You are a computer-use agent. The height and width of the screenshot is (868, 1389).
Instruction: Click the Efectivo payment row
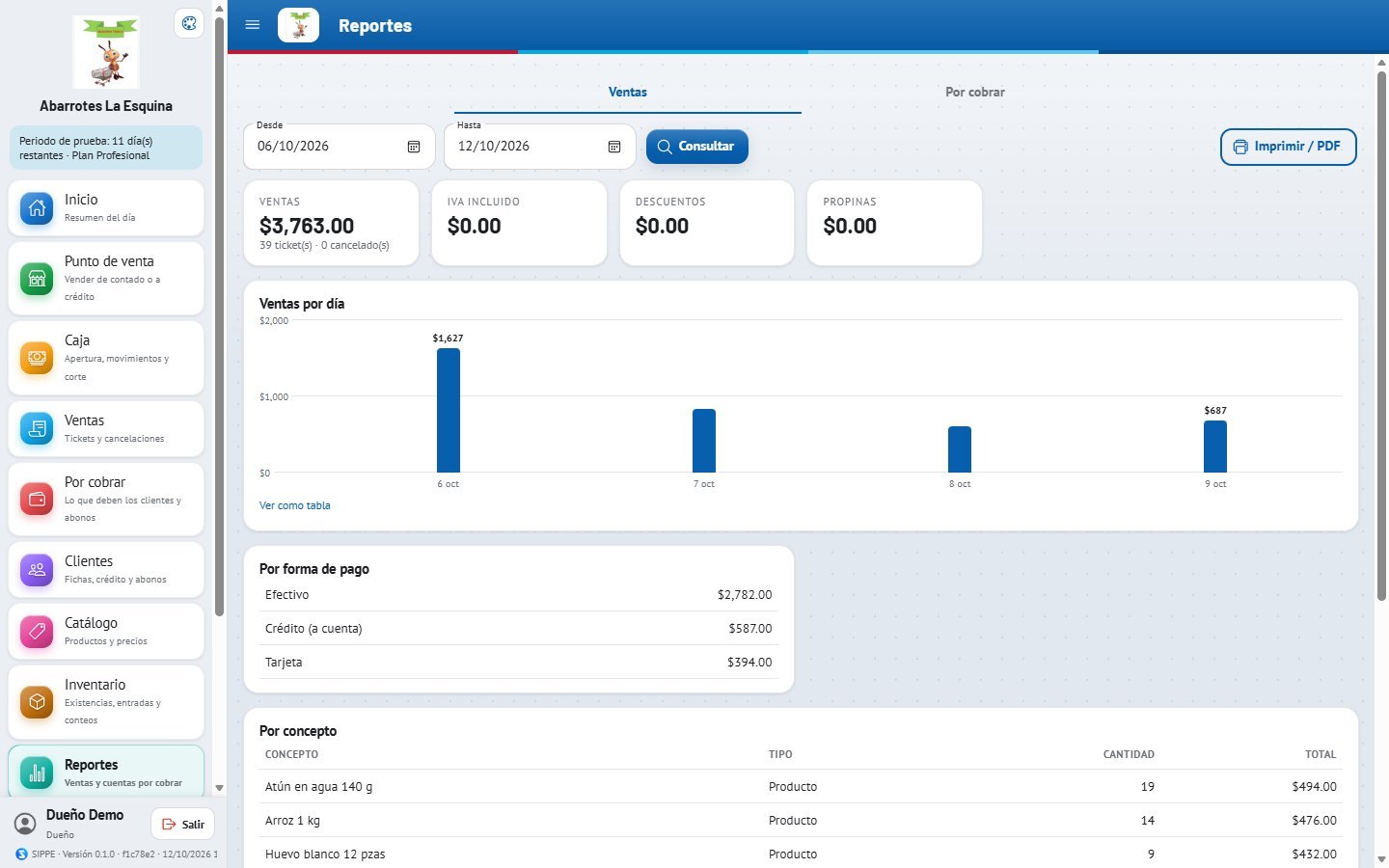[x=519, y=595]
